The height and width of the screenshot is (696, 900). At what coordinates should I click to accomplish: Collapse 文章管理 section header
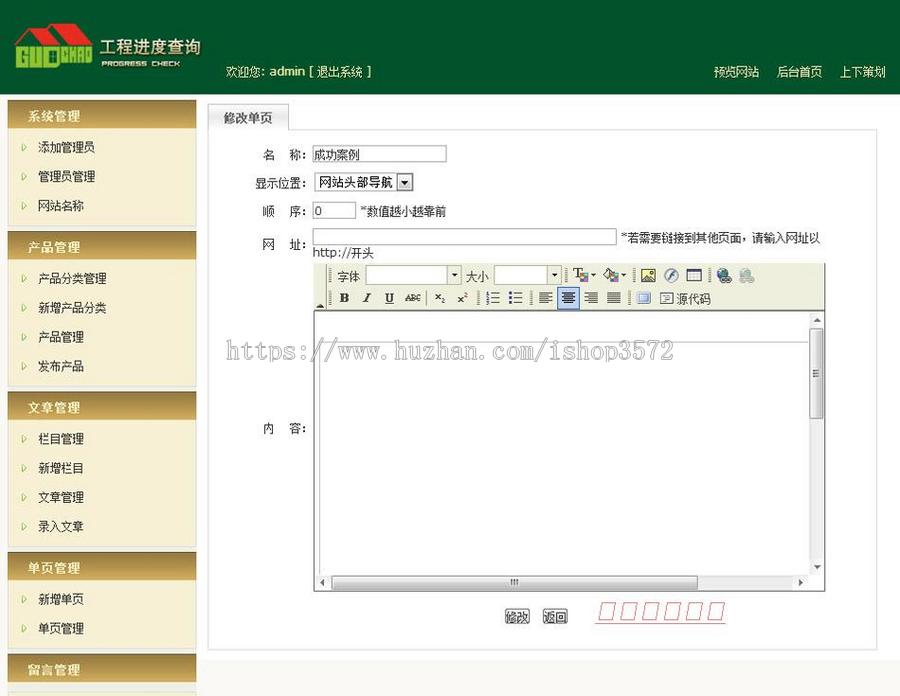[102, 406]
